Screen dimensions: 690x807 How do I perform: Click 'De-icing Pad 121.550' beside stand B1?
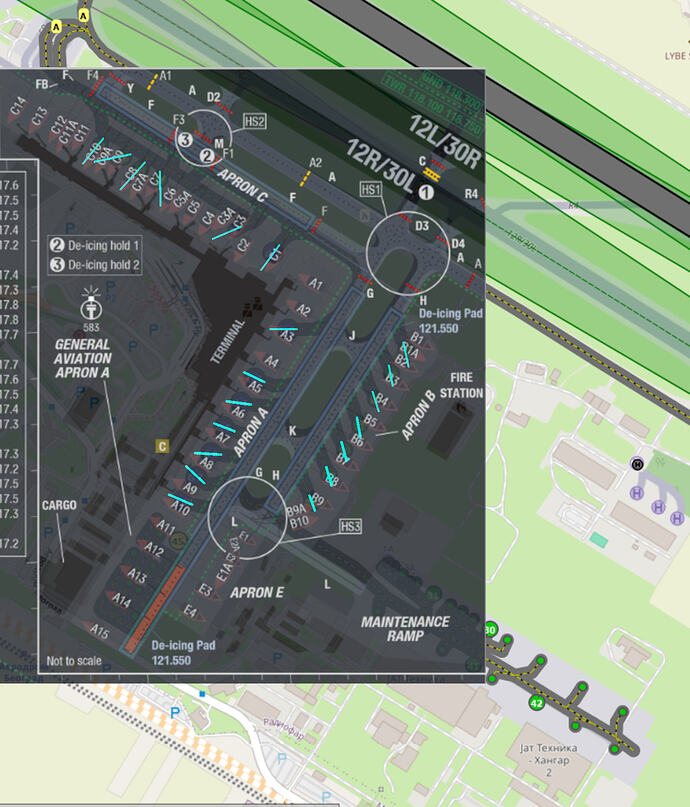pos(451,321)
